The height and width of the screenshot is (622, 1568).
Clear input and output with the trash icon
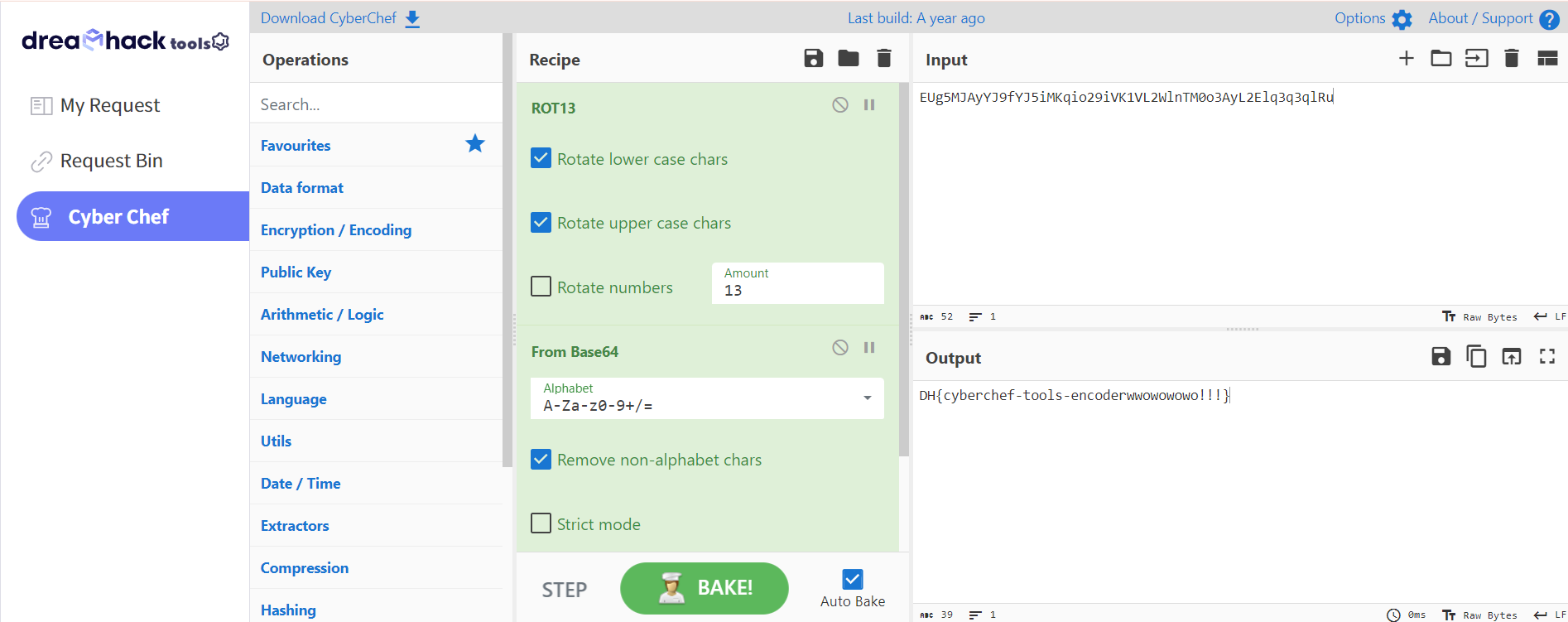(1512, 58)
